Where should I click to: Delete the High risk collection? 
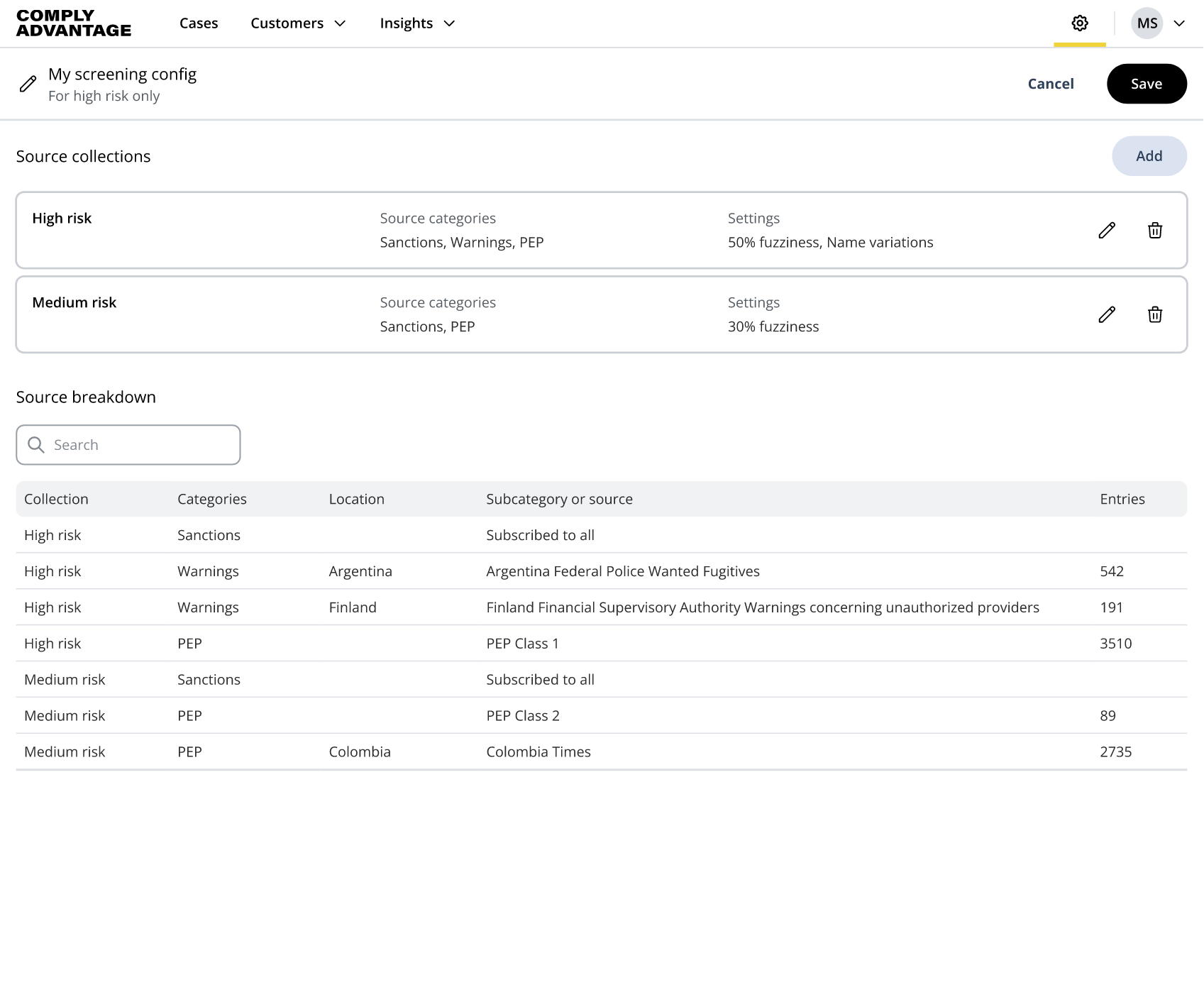(1154, 231)
